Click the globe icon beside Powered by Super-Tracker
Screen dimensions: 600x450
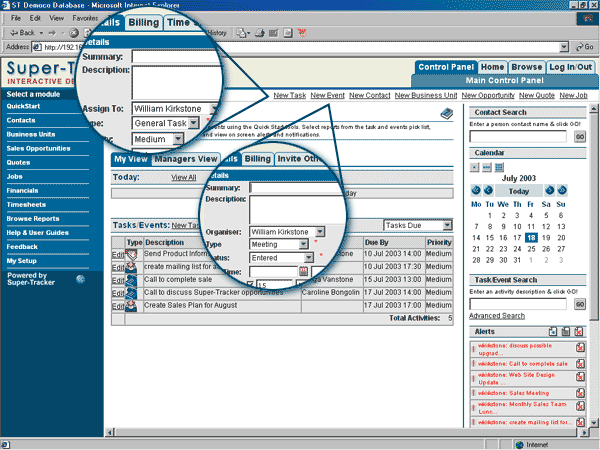coord(80,279)
